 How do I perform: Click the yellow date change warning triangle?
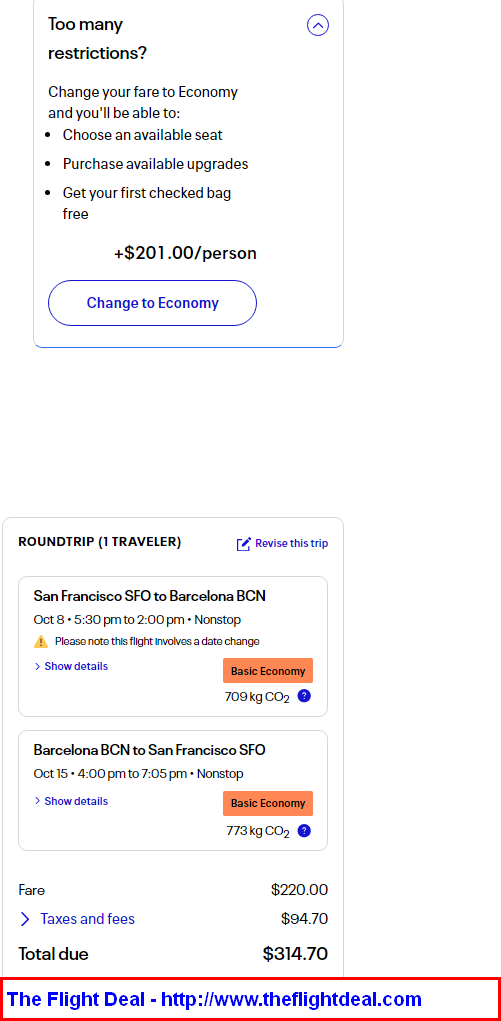pyautogui.click(x=41, y=641)
